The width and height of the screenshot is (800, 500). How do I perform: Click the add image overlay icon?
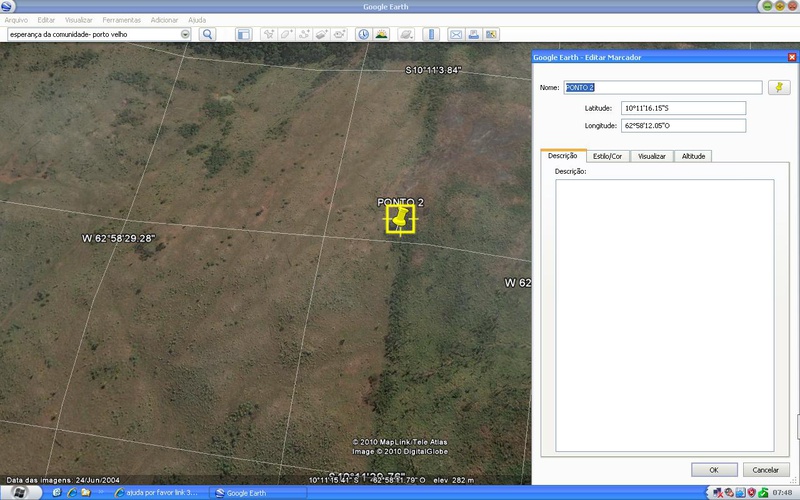tap(321, 34)
